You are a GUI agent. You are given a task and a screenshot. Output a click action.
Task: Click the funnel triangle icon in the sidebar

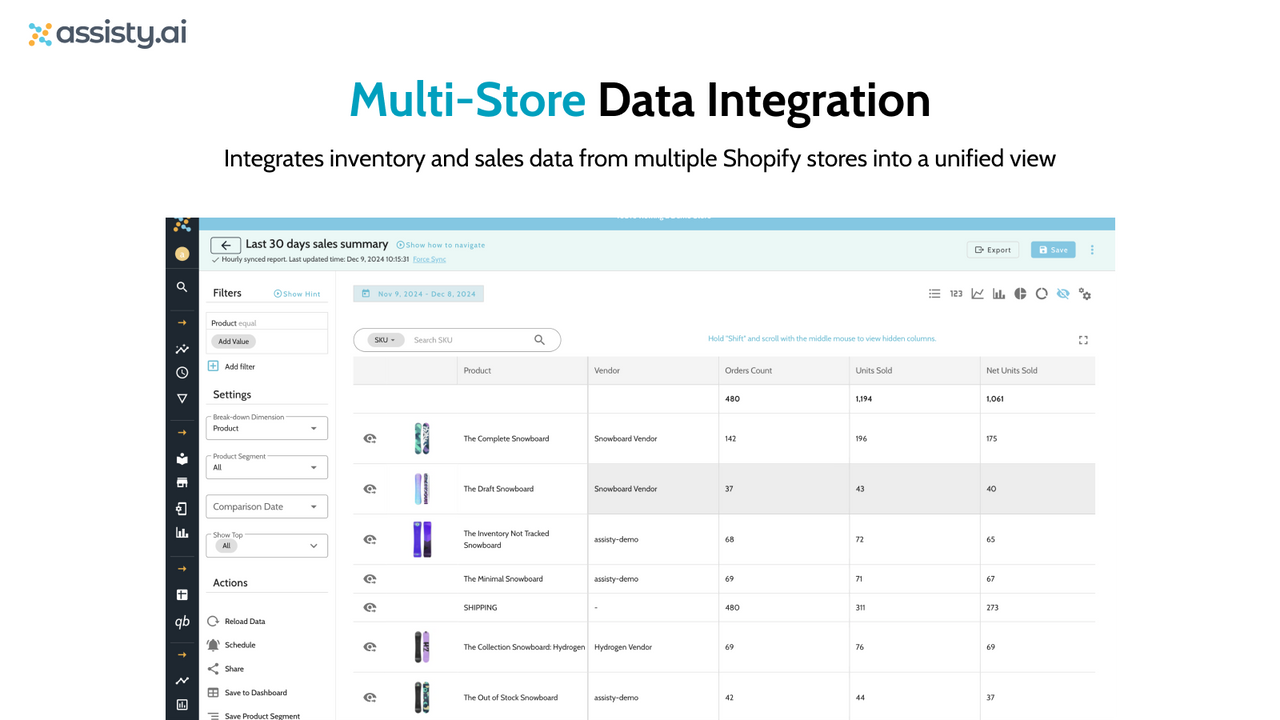coord(182,398)
